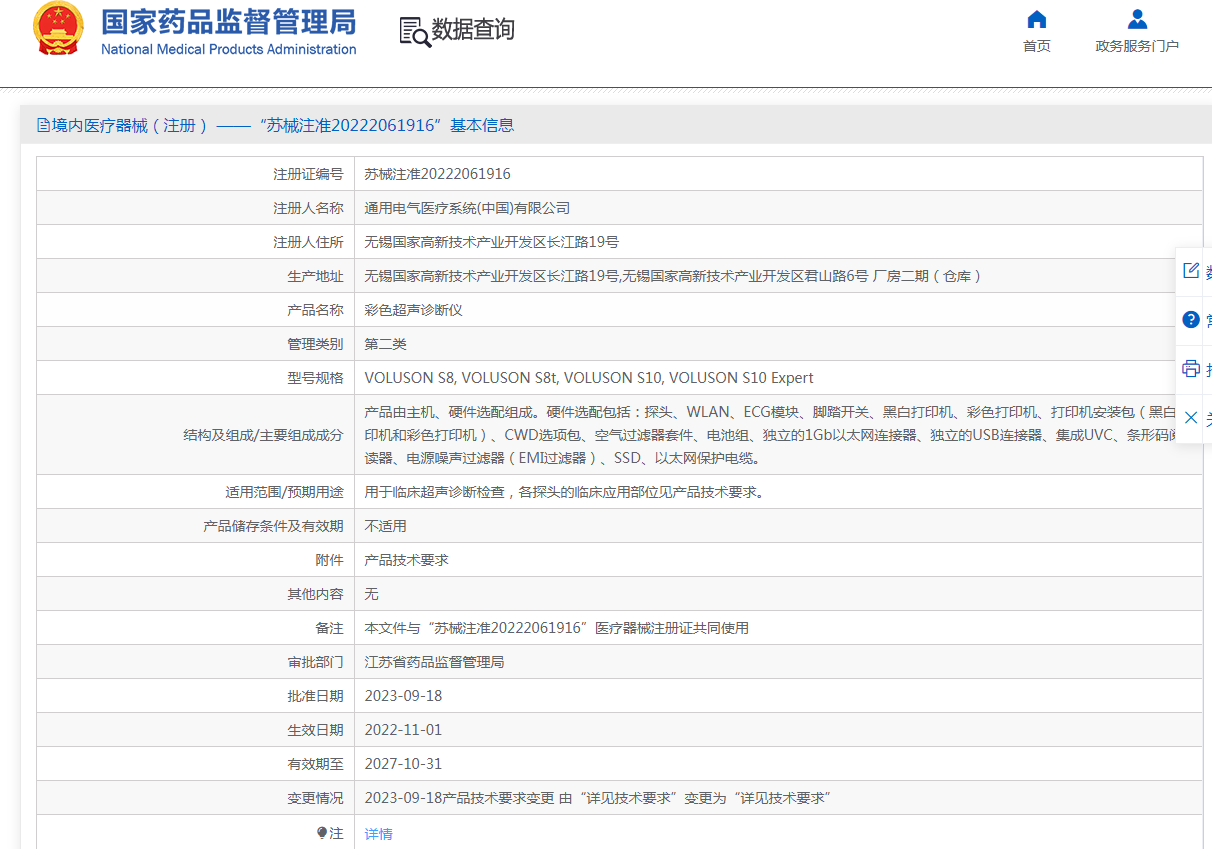Click 变更情况 row label

point(315,798)
